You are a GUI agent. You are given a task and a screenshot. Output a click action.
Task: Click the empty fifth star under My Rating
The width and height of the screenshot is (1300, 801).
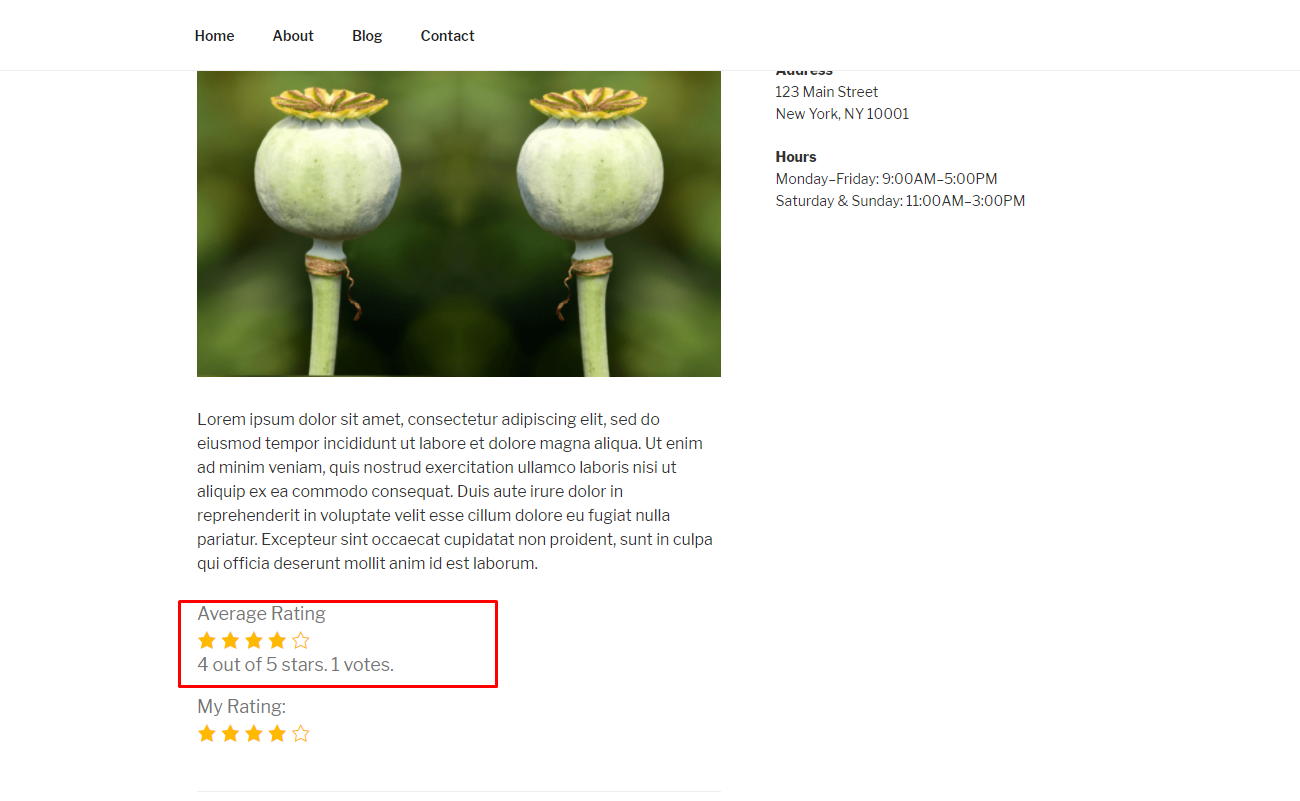click(x=301, y=734)
